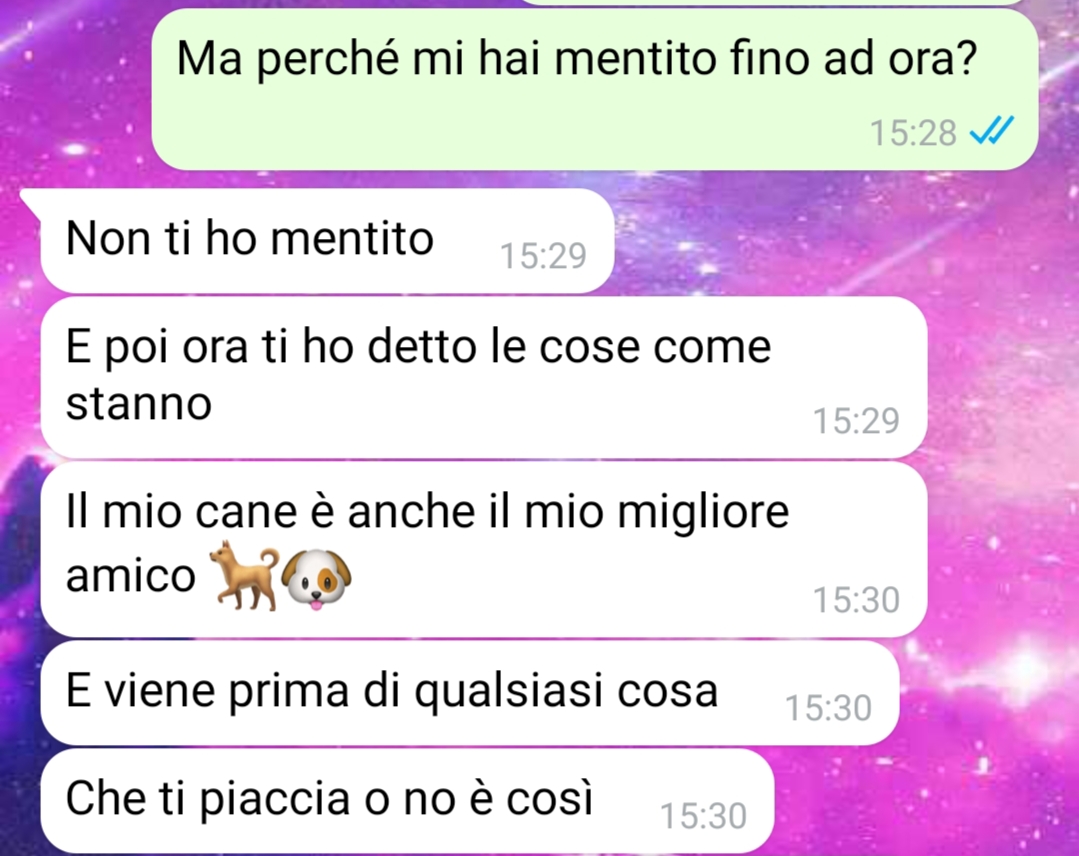Tap the word 'amico' before the emojis
This screenshot has width=1079, height=856.
pos(131,575)
